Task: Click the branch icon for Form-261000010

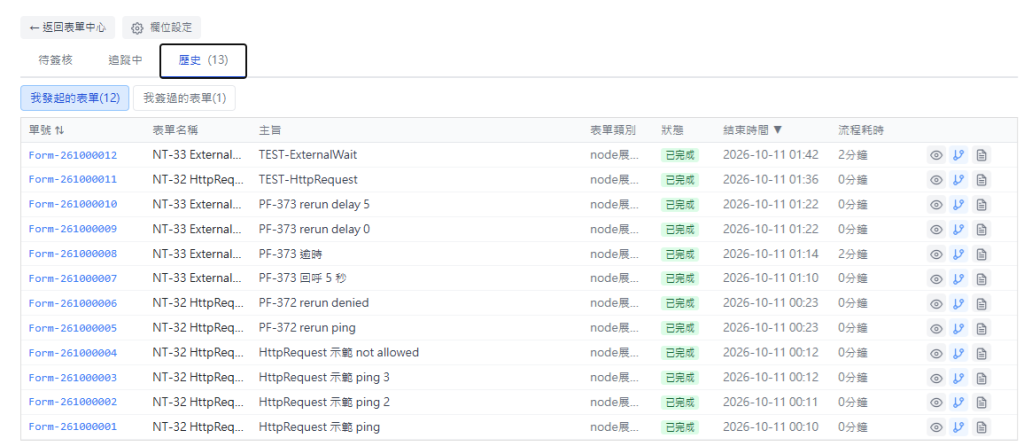Action: (959, 204)
